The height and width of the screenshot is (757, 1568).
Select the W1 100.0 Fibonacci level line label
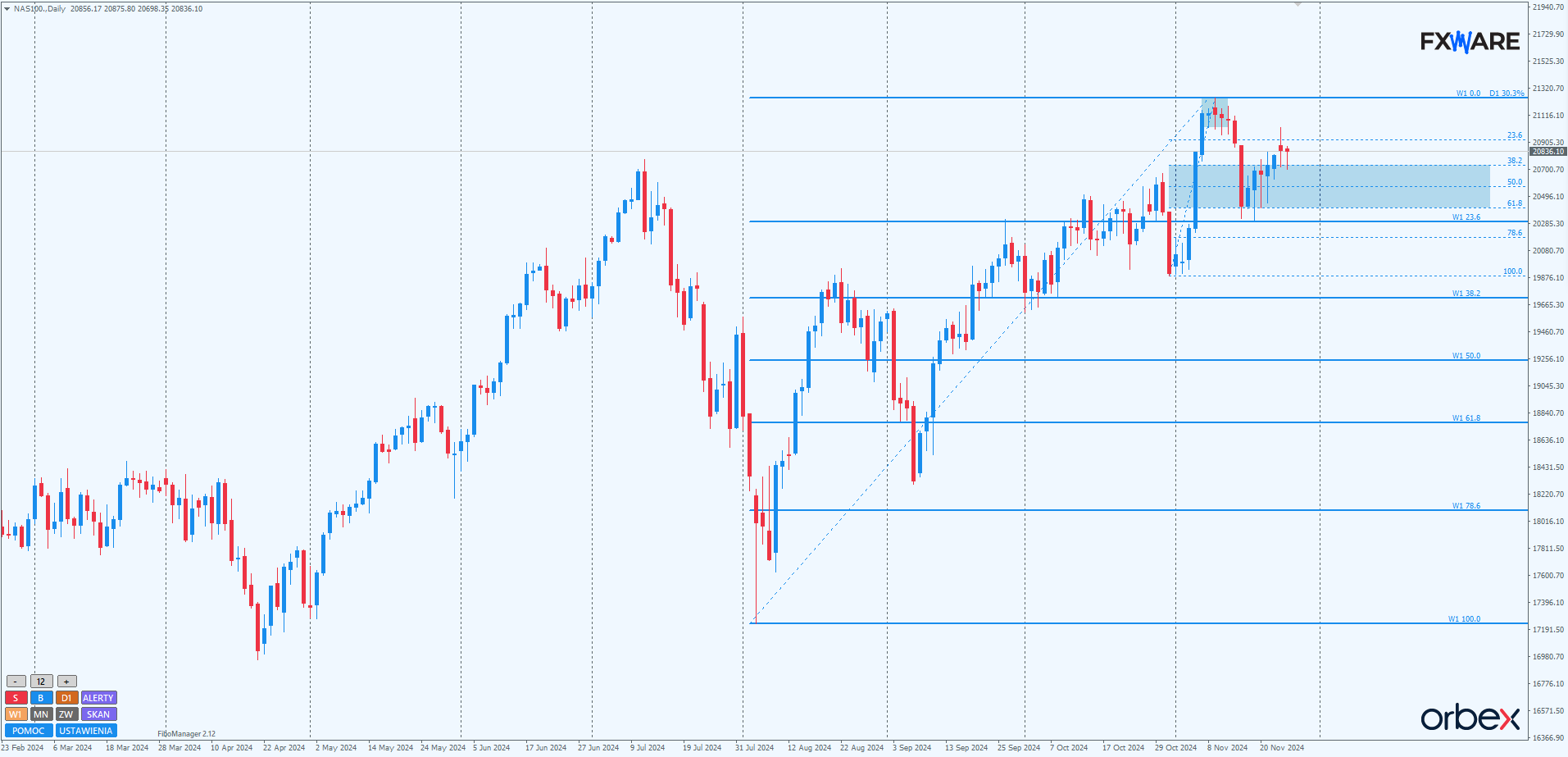[x=1464, y=619]
